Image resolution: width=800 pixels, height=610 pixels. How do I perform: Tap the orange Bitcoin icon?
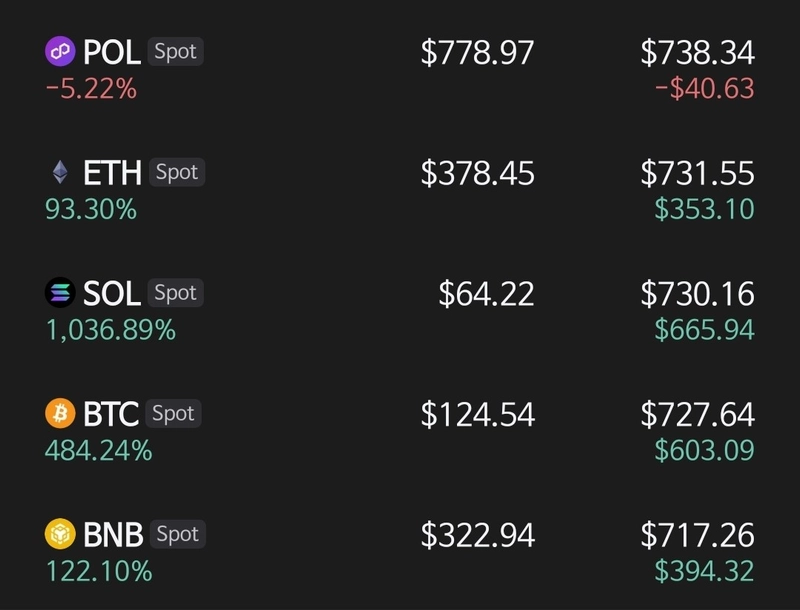(60, 413)
